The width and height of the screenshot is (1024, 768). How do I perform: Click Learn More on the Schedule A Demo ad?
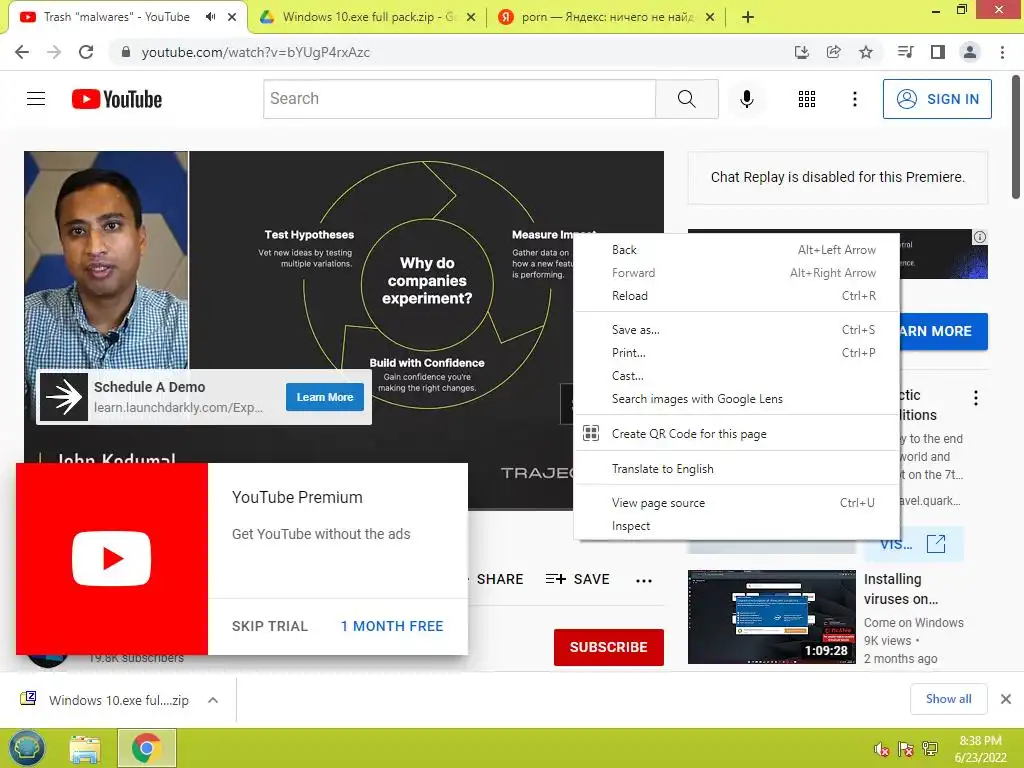(x=325, y=397)
